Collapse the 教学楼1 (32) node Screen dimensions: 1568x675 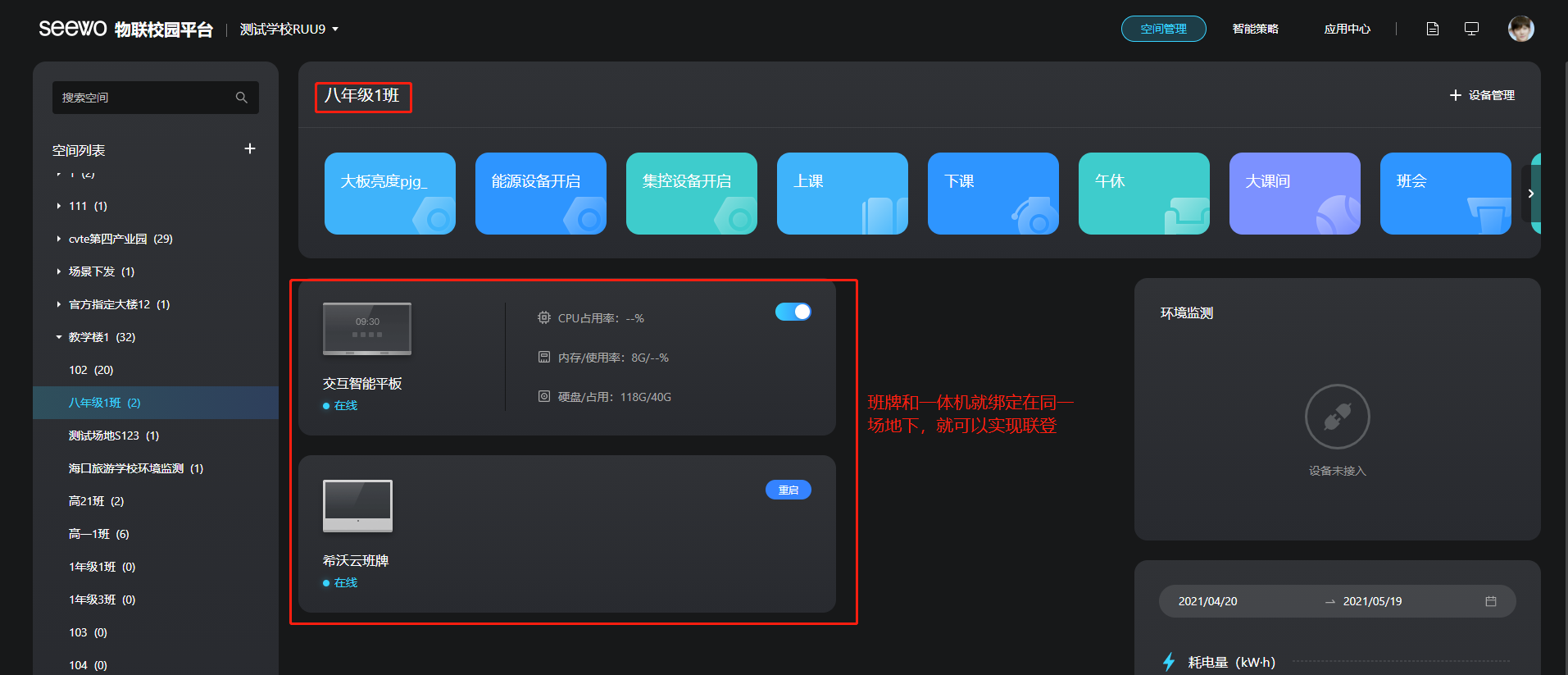[59, 337]
